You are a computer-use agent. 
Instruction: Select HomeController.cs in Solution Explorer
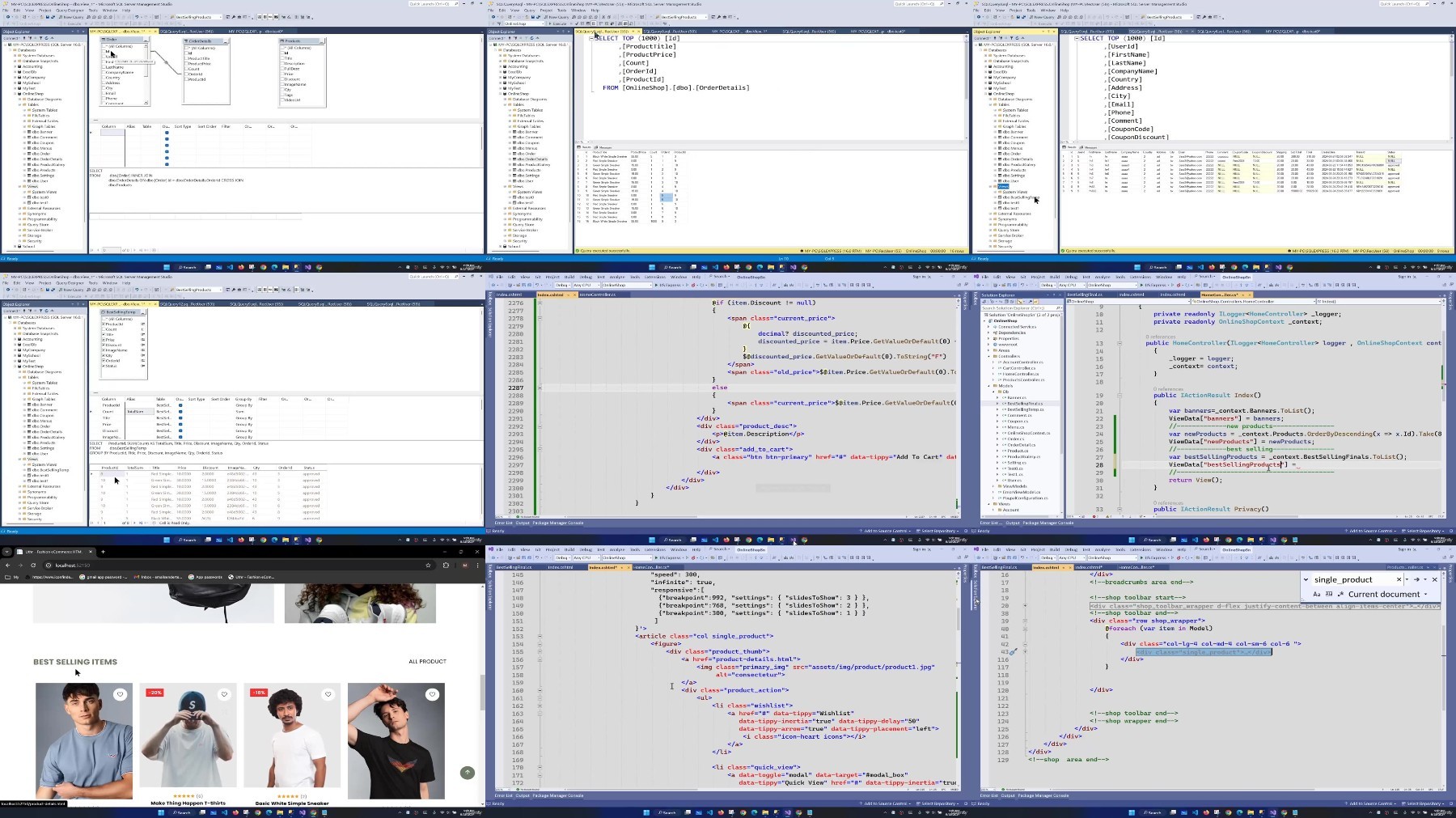1021,374
